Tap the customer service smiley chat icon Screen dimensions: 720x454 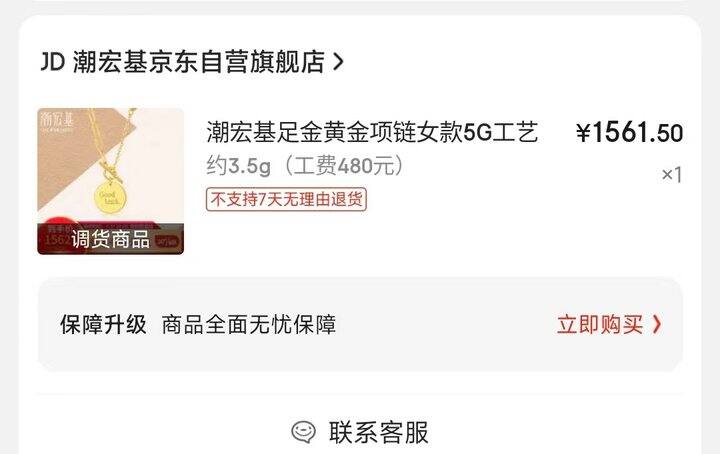coord(304,432)
